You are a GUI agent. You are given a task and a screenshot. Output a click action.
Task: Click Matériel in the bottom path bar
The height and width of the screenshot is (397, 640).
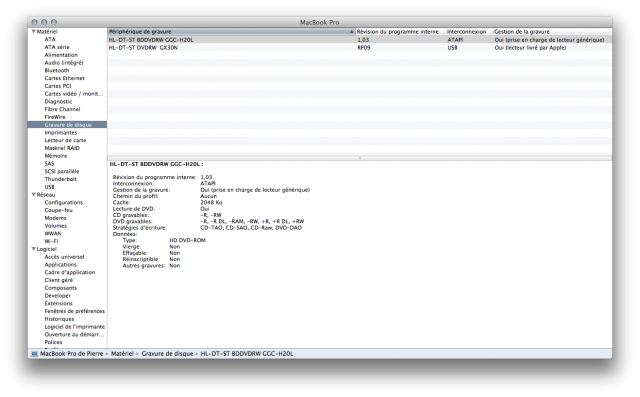[122, 354]
